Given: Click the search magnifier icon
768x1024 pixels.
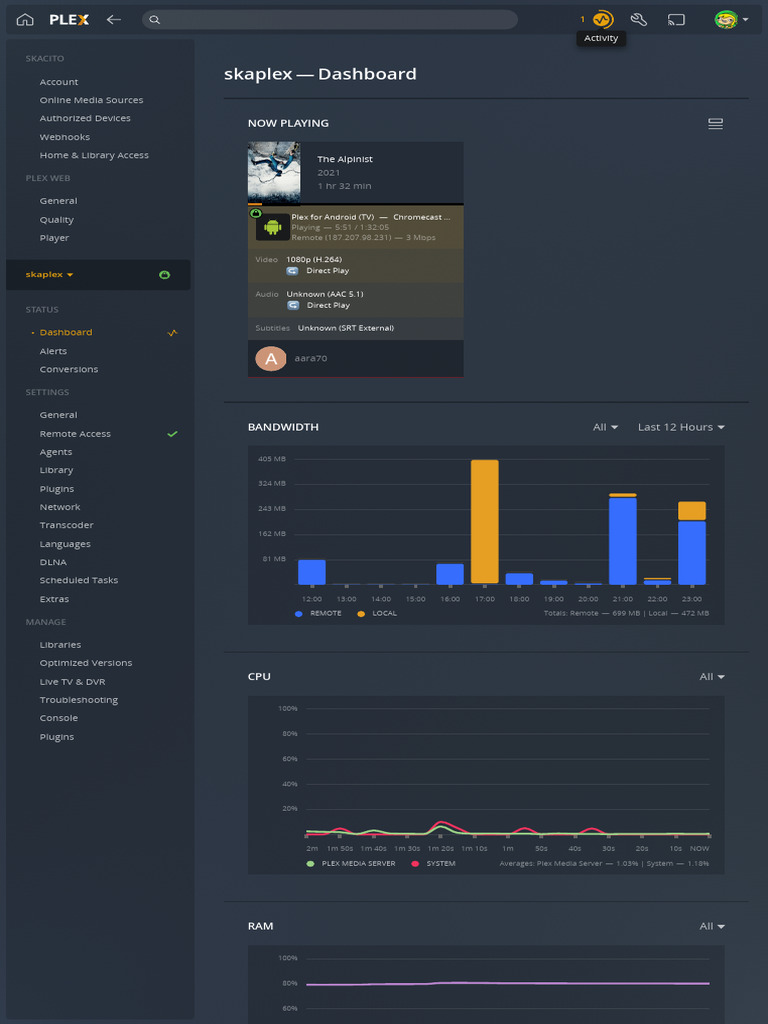Looking at the screenshot, I should click(154, 20).
